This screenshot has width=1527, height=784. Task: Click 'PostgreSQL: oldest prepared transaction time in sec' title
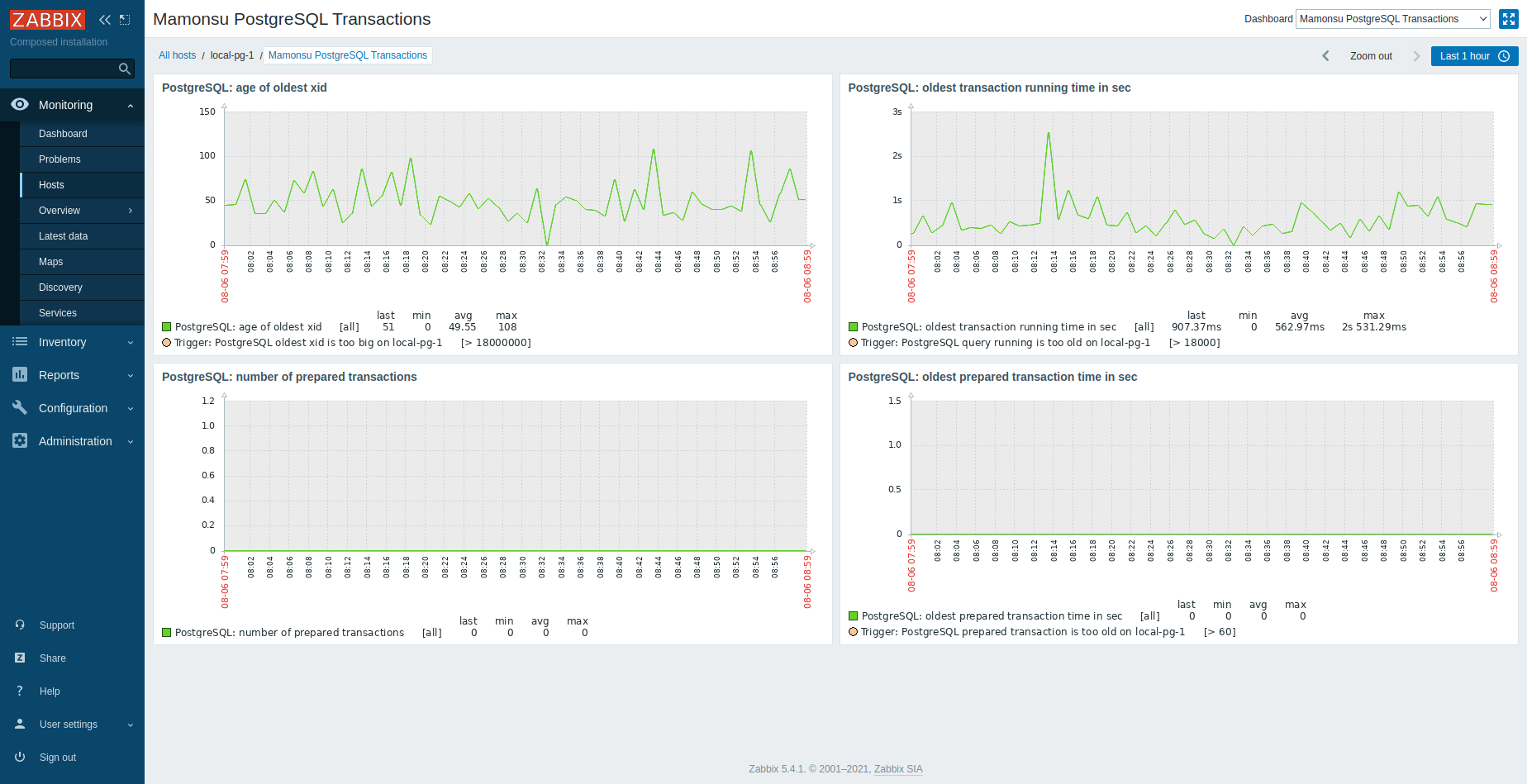tap(992, 377)
